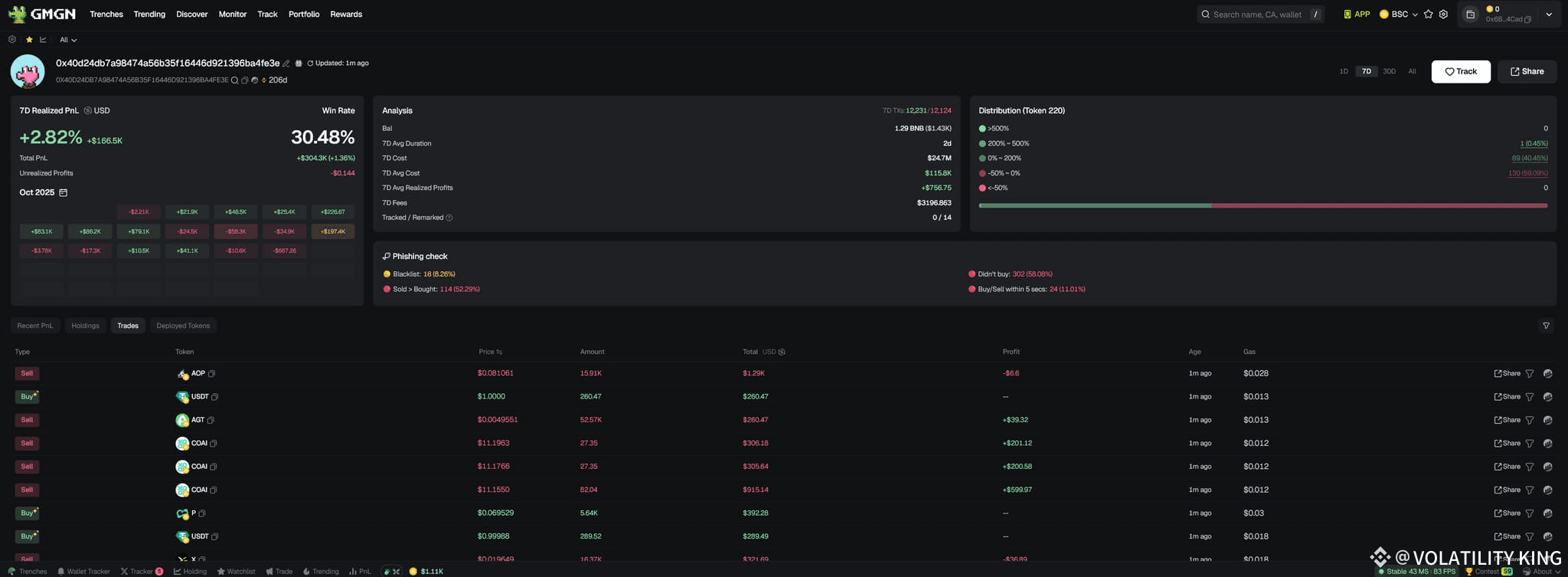Image resolution: width=1568 pixels, height=577 pixels.
Task: Switch to the Holdings tab
Action: pyautogui.click(x=86, y=326)
